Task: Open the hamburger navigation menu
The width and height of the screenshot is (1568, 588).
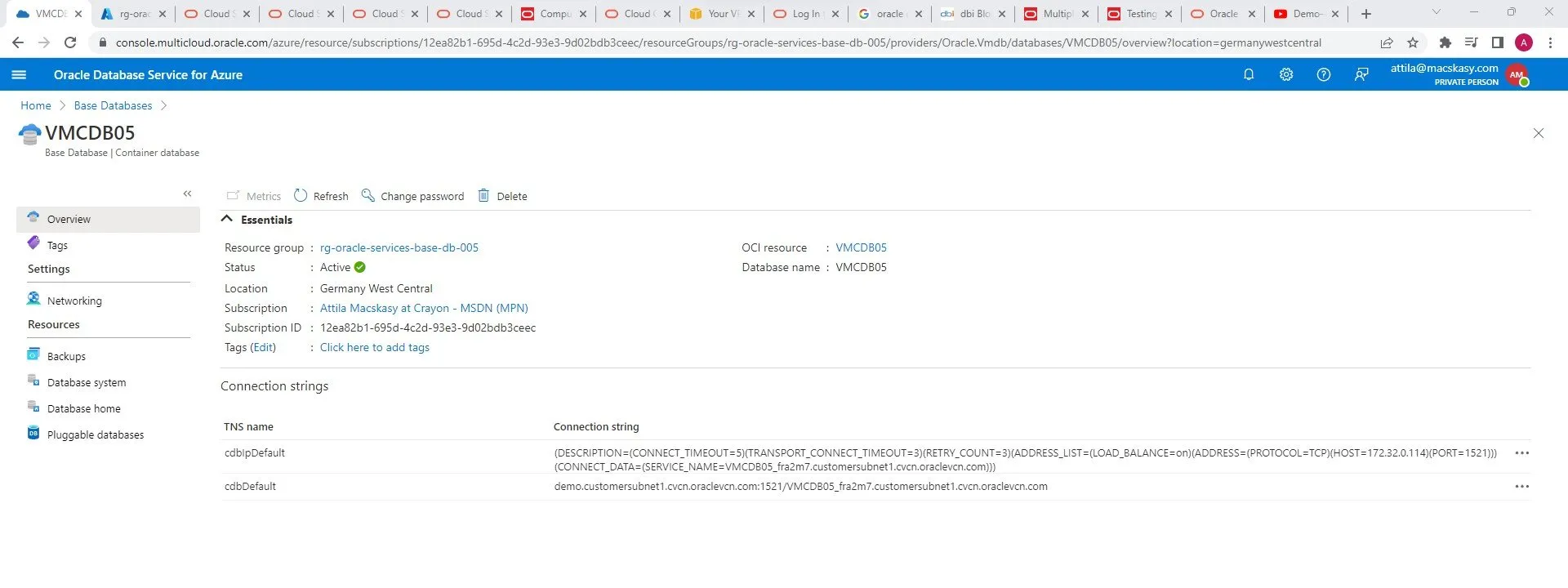Action: [x=19, y=74]
